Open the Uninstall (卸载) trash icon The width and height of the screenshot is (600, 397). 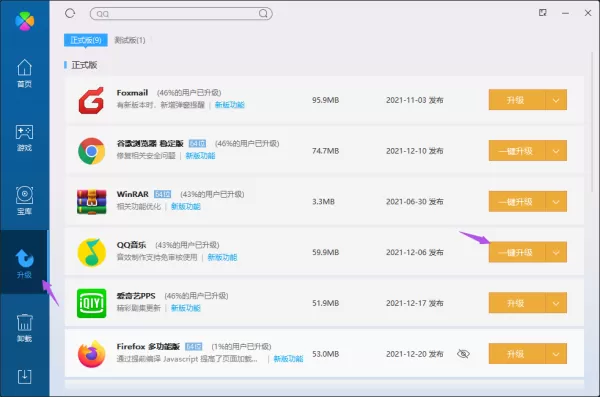point(24,328)
